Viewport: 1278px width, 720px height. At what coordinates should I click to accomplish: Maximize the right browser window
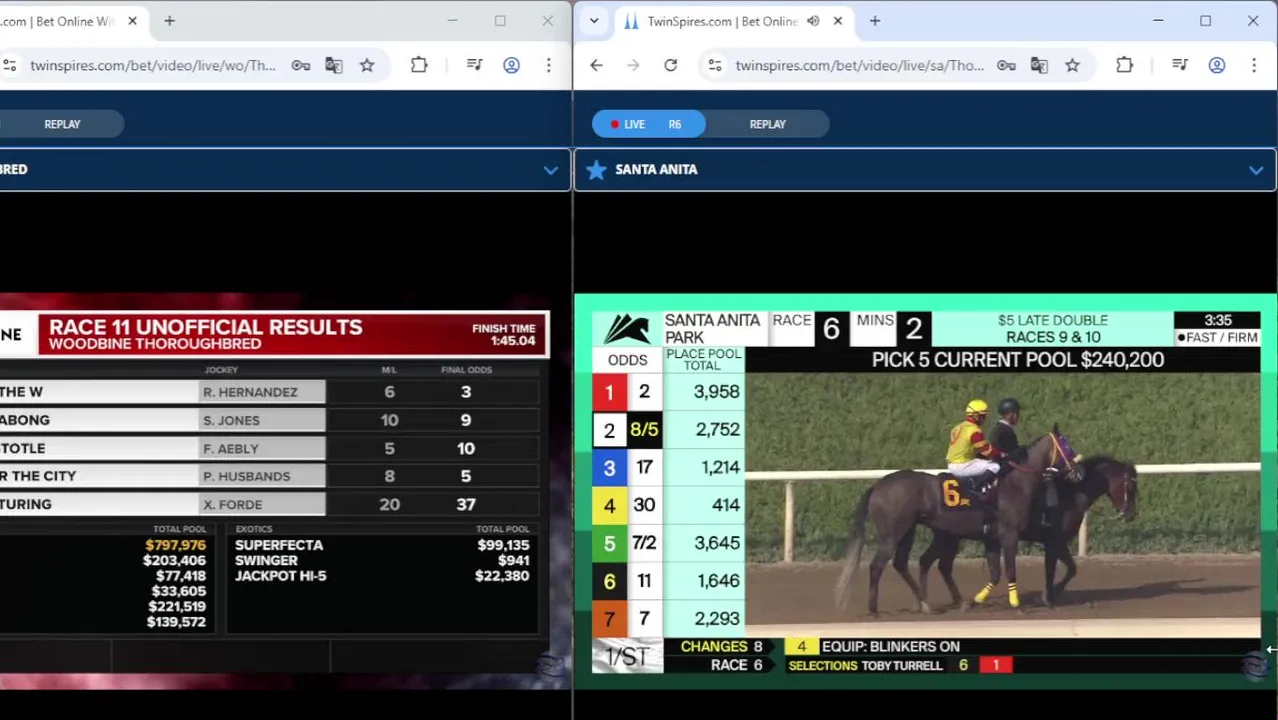click(1205, 21)
